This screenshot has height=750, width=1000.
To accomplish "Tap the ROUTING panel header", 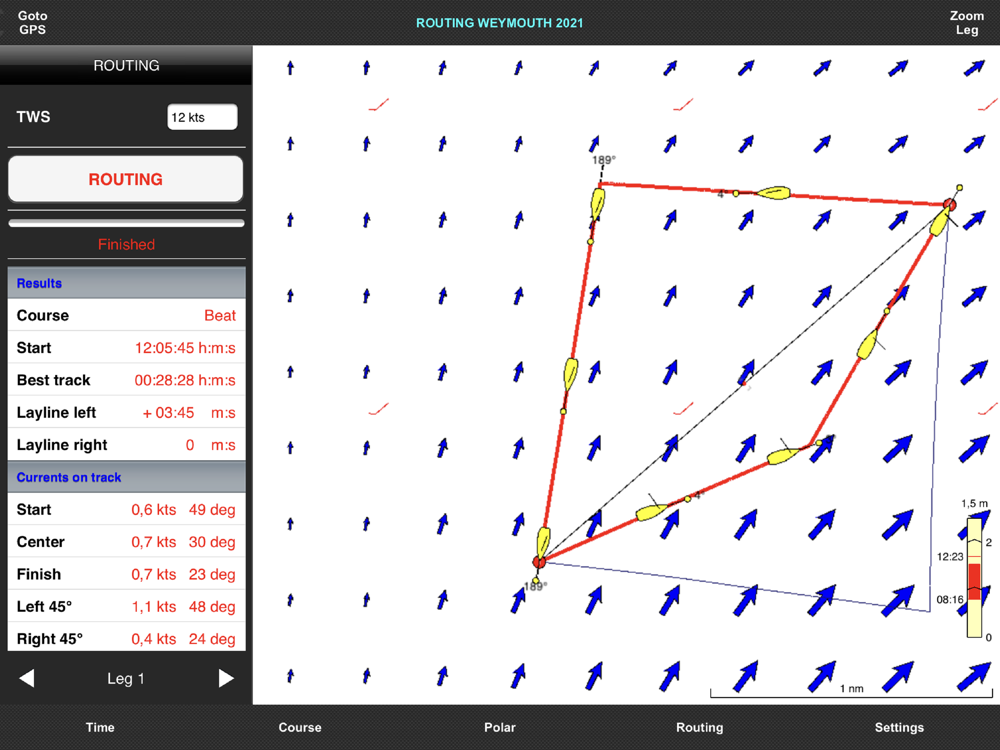I will coord(126,65).
